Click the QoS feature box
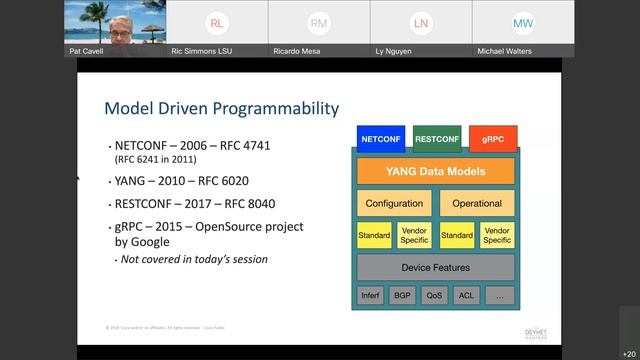This screenshot has height=360, width=640. coord(434,295)
